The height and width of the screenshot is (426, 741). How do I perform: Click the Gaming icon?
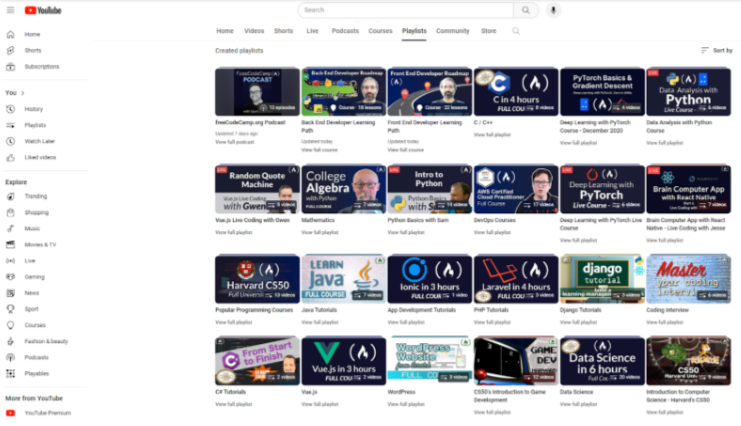(x=10, y=277)
